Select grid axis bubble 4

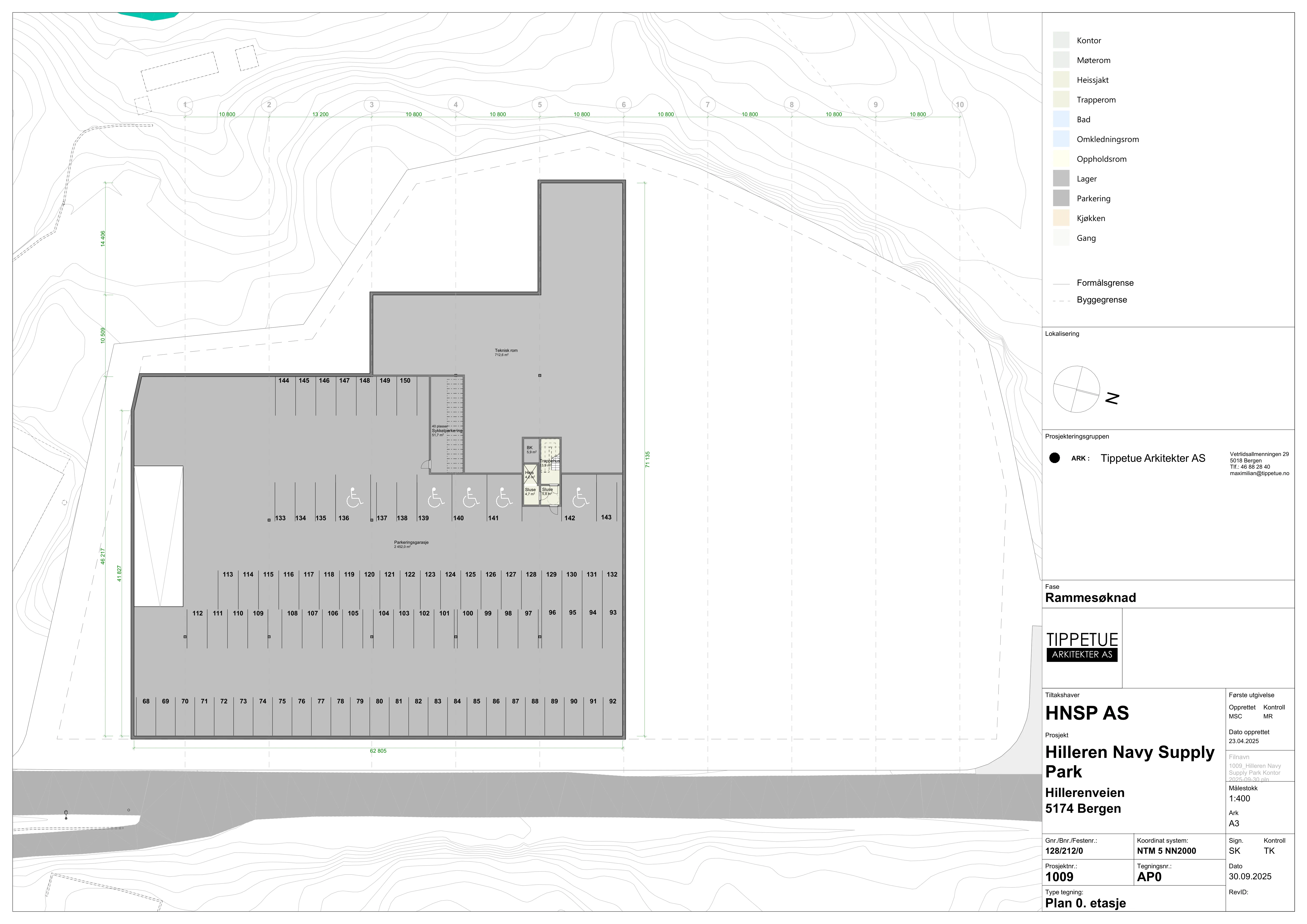(x=455, y=105)
